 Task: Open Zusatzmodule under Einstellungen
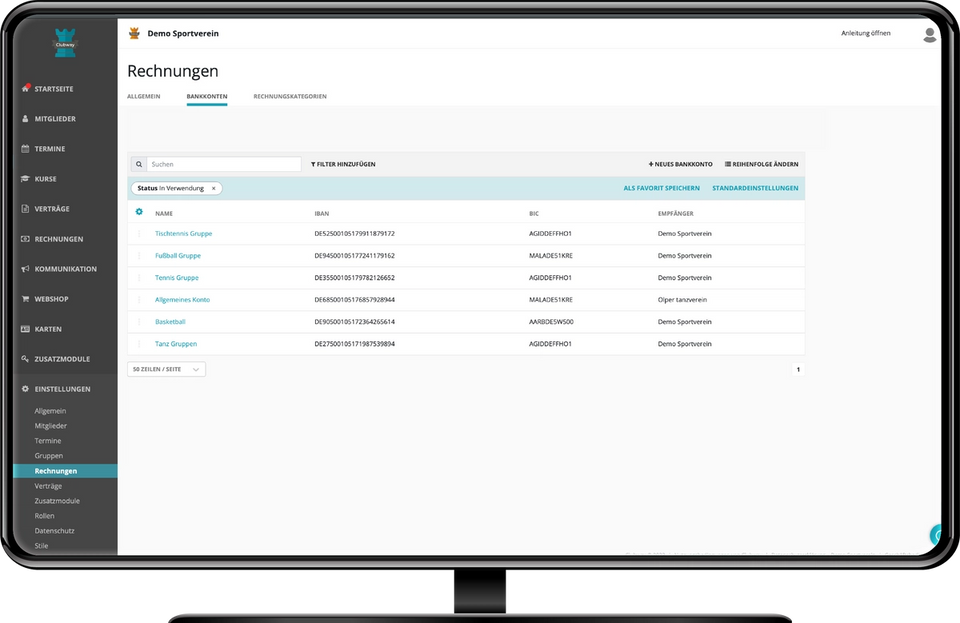[57, 501]
